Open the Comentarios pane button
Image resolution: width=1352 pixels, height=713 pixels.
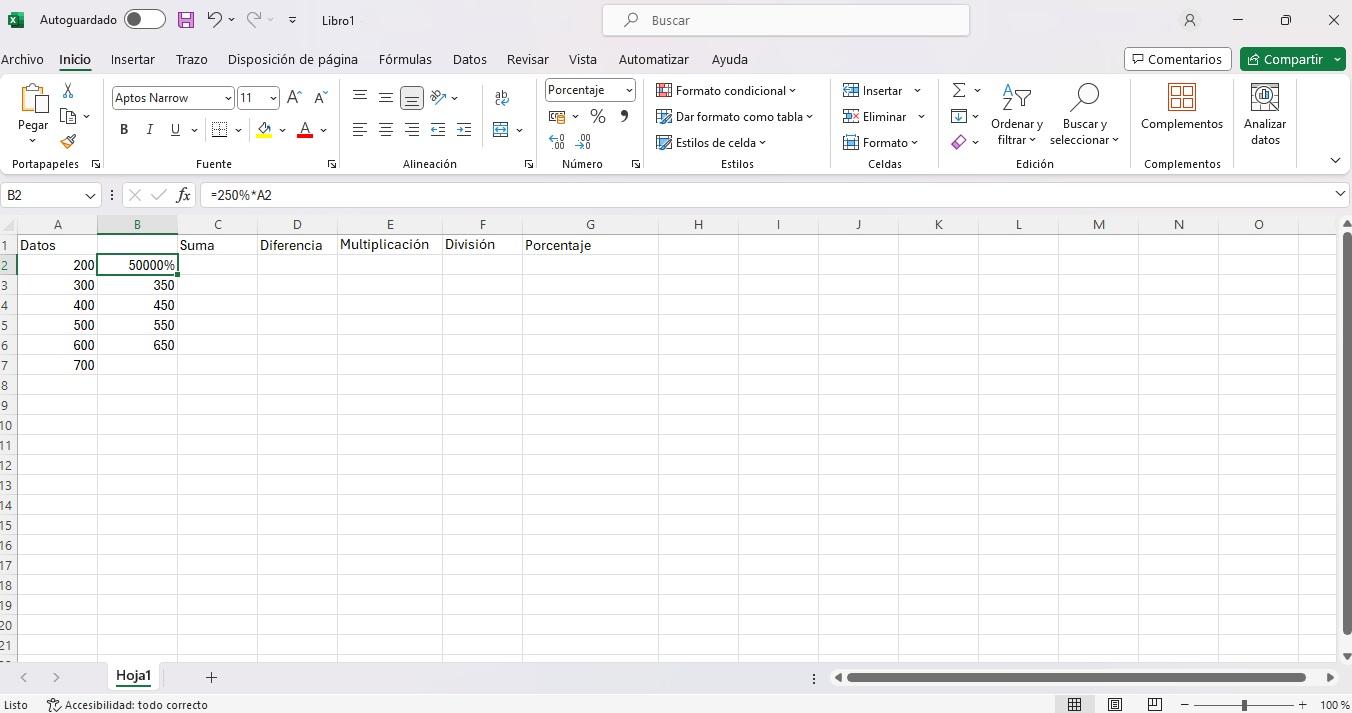1177,59
